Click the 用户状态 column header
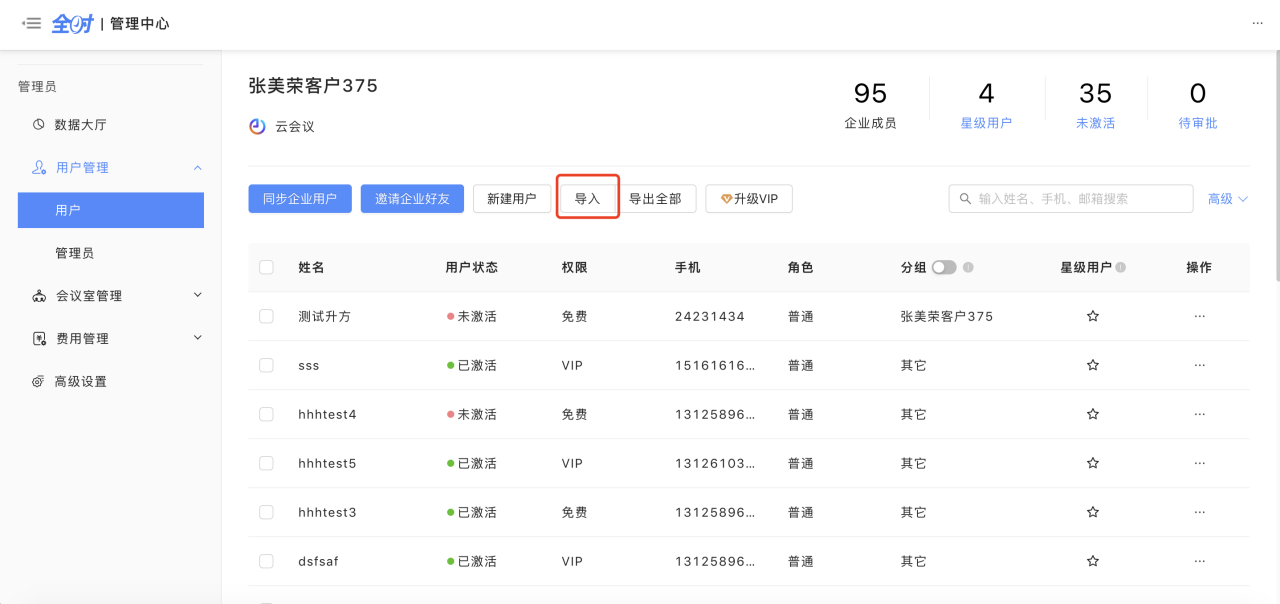 472,267
